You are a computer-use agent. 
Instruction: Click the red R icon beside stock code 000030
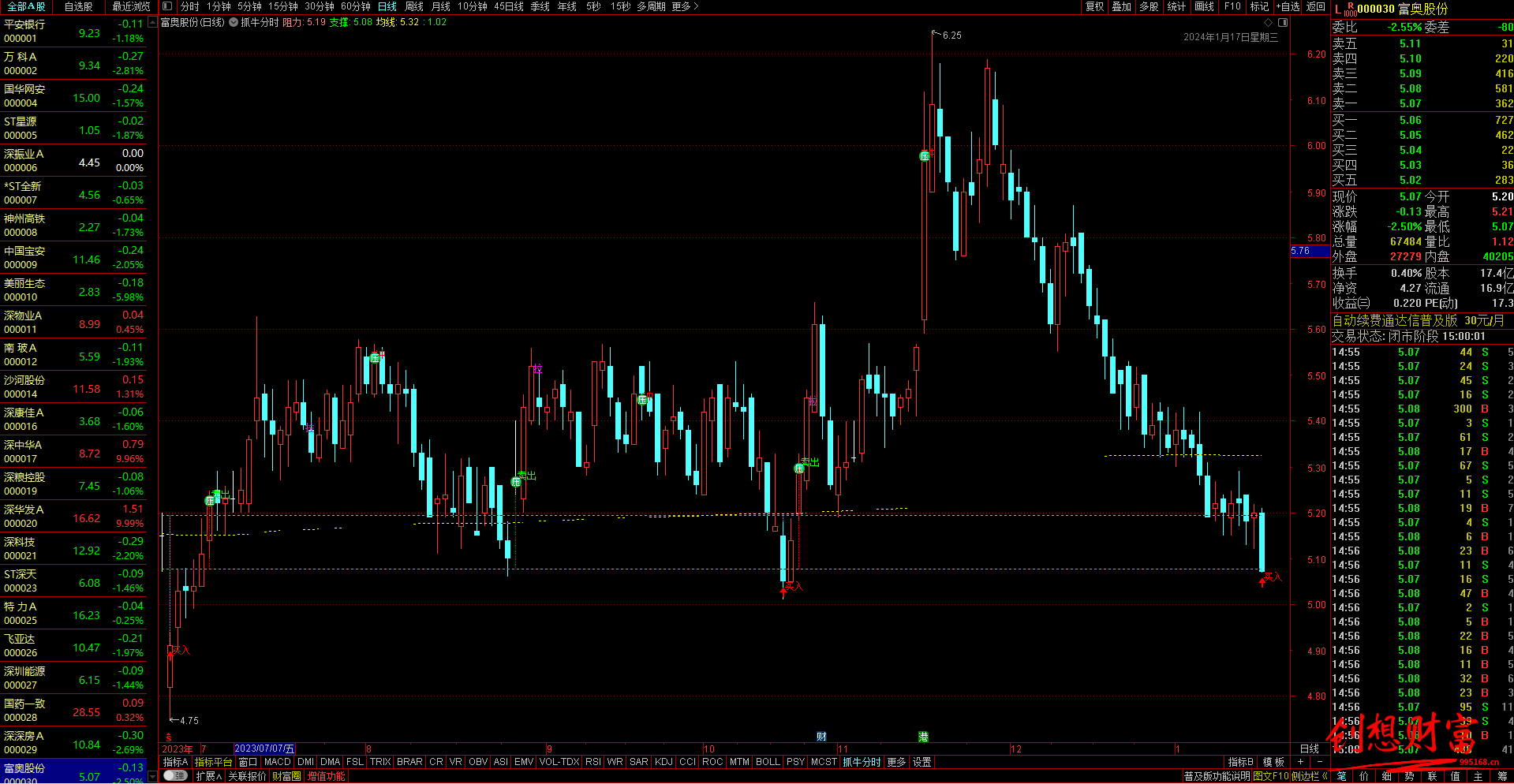(1350, 6)
